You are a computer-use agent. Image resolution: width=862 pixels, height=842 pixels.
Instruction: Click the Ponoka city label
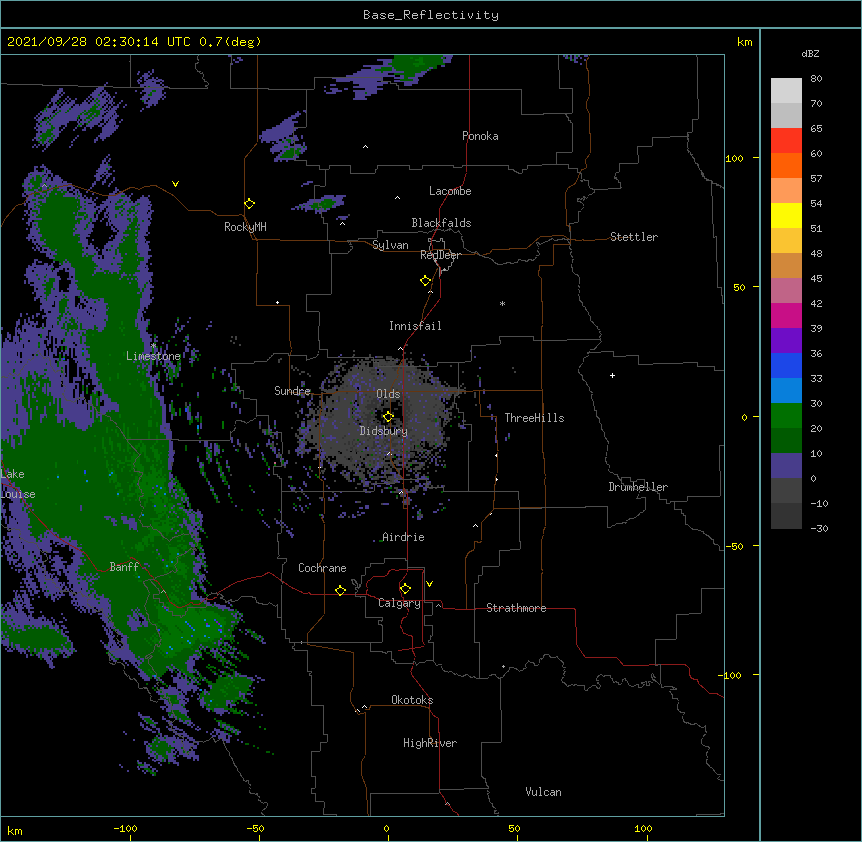[x=480, y=136]
